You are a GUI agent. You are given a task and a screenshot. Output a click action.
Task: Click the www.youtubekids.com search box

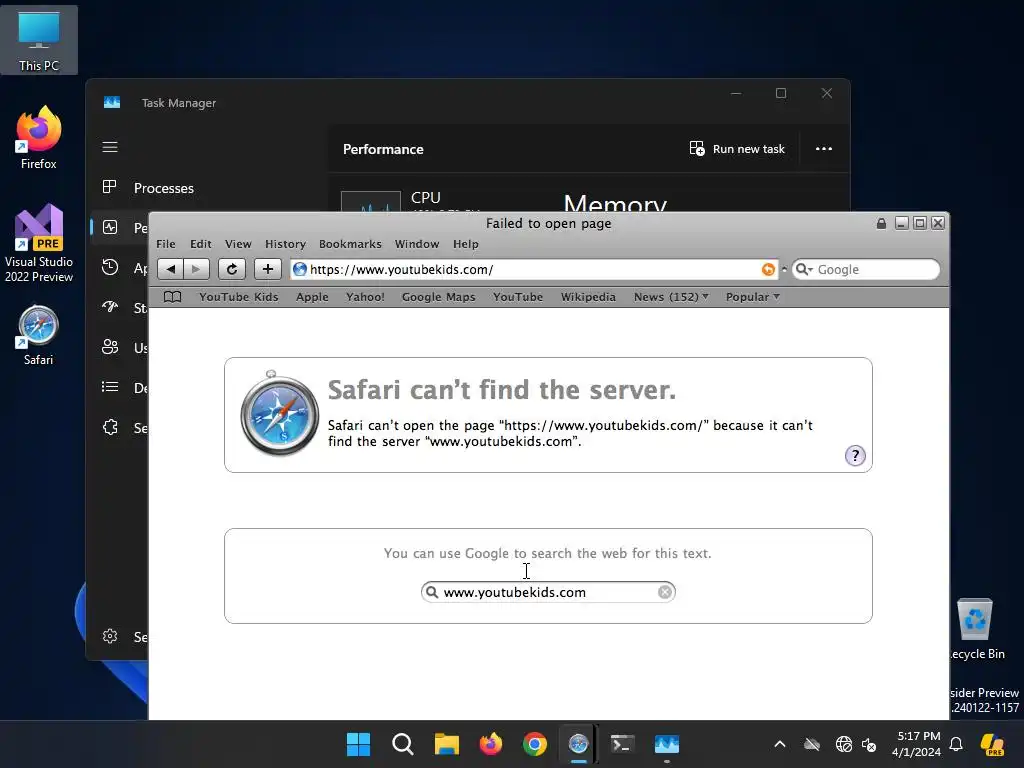tap(548, 592)
